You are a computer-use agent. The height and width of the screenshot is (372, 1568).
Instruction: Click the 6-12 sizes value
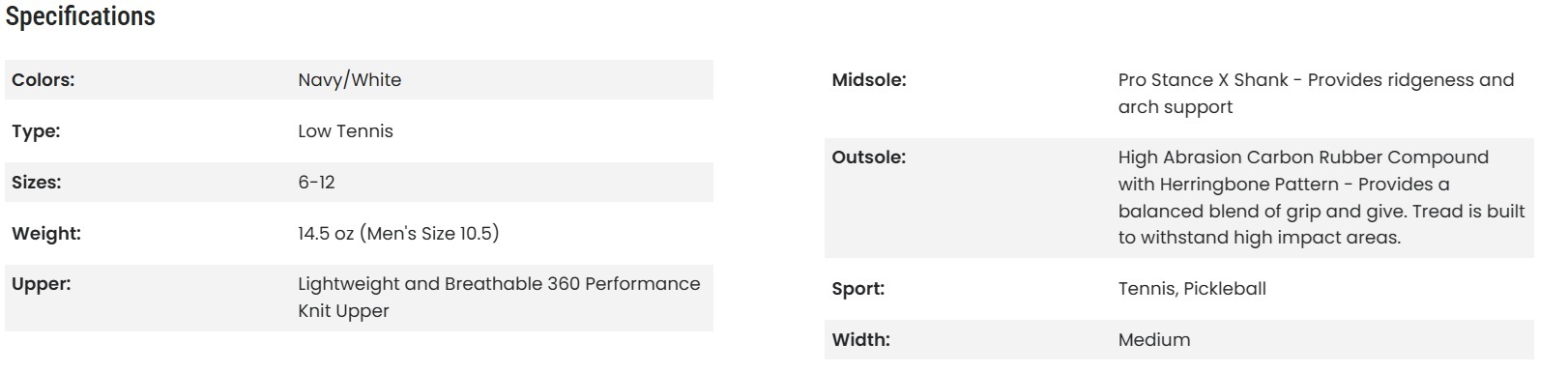pyautogui.click(x=316, y=183)
